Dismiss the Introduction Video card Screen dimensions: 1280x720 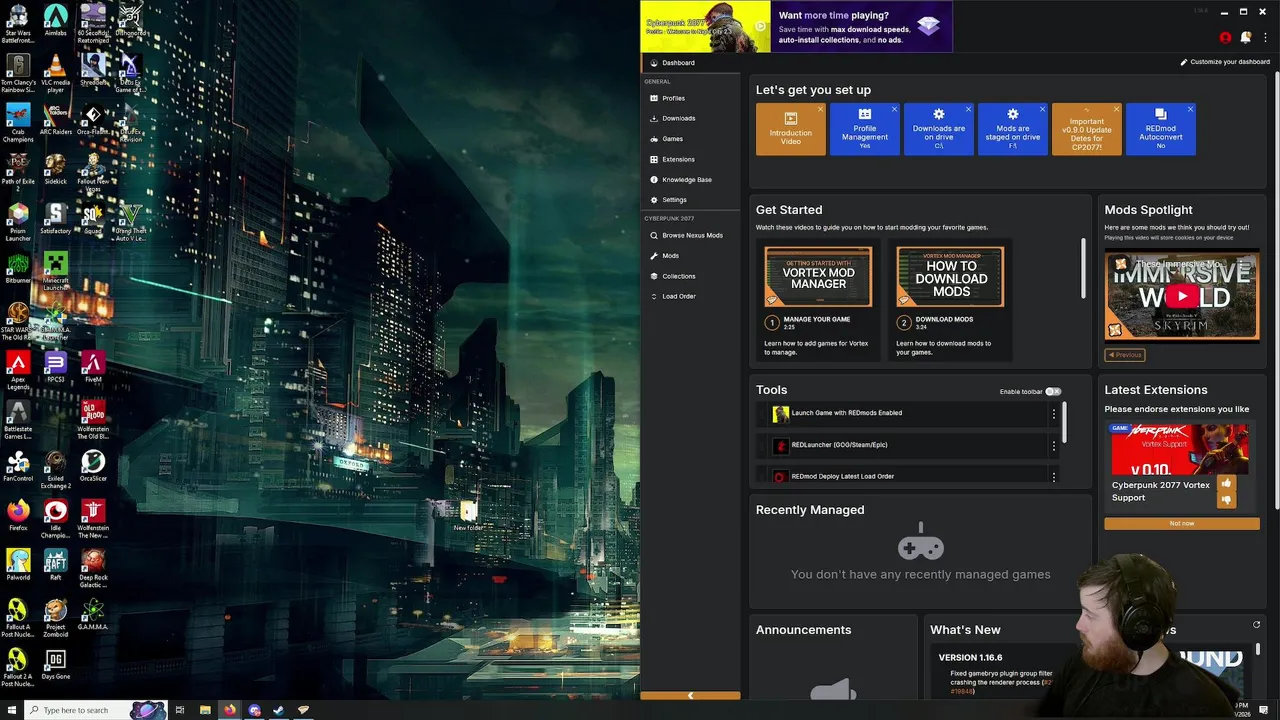point(820,109)
